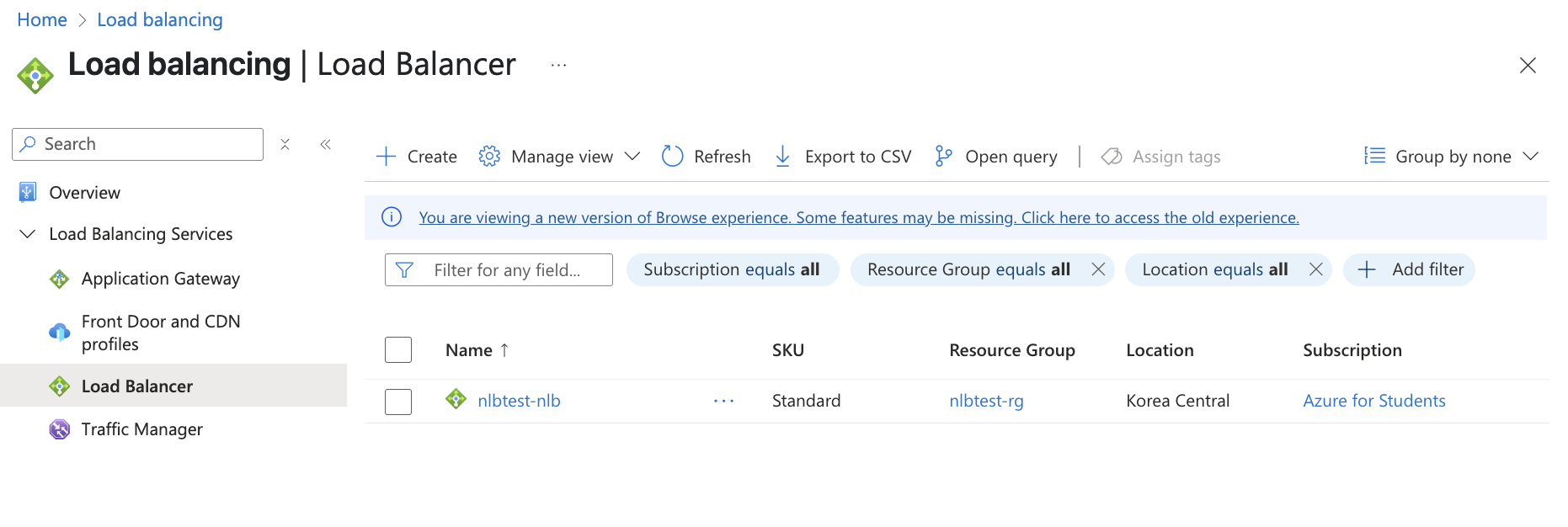
Task: Click the Load balancing service icon in header
Action: [35, 76]
